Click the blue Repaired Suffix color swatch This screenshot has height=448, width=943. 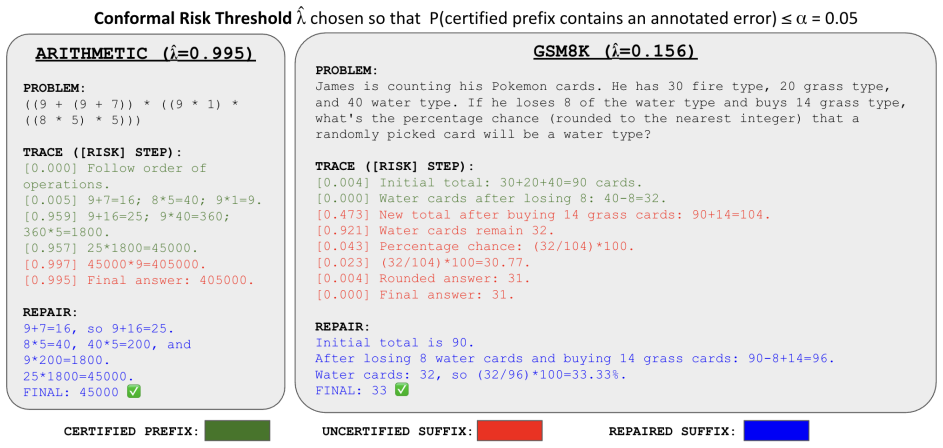coord(776,431)
